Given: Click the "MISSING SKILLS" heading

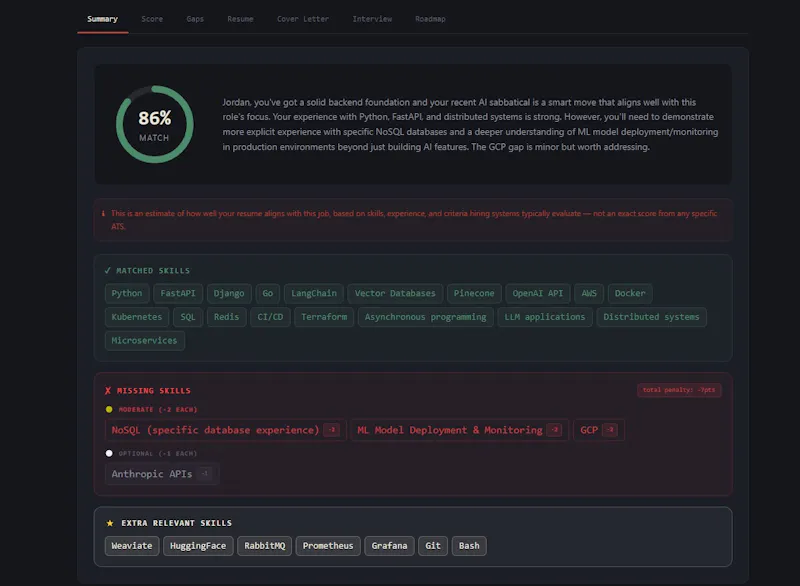Looking at the screenshot, I should 154,391.
